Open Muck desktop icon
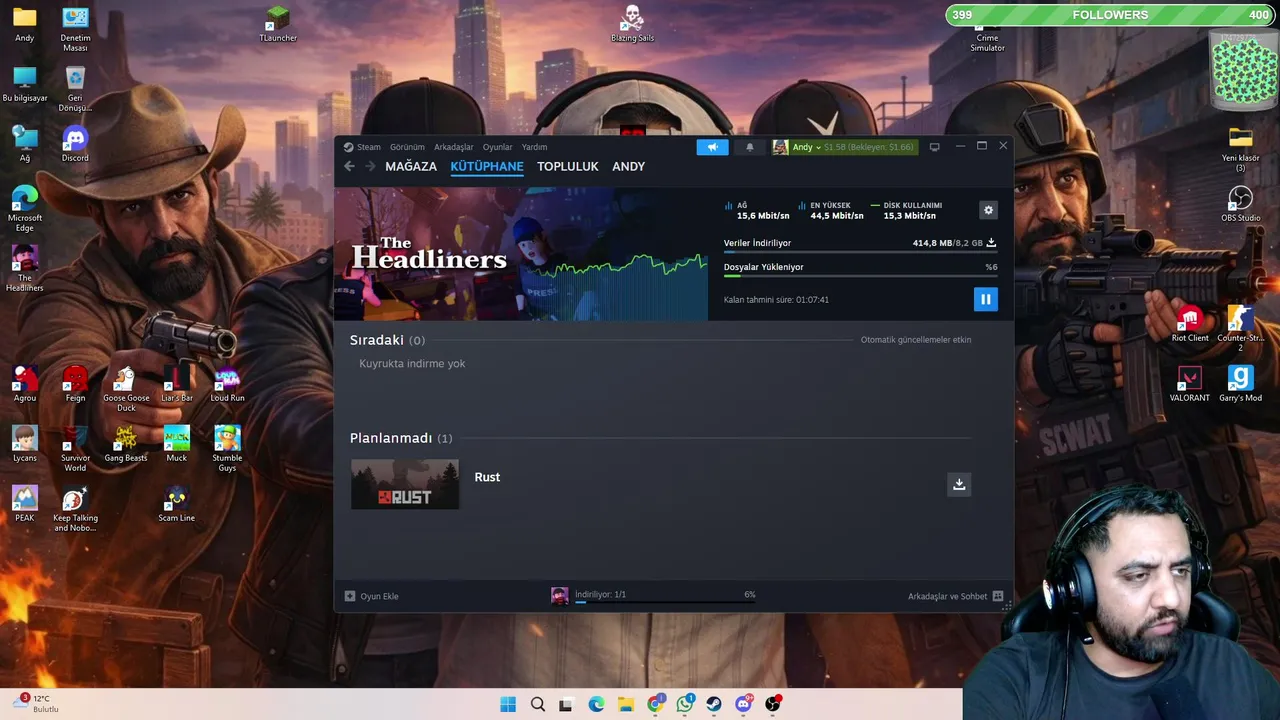This screenshot has width=1280, height=720. (x=177, y=443)
